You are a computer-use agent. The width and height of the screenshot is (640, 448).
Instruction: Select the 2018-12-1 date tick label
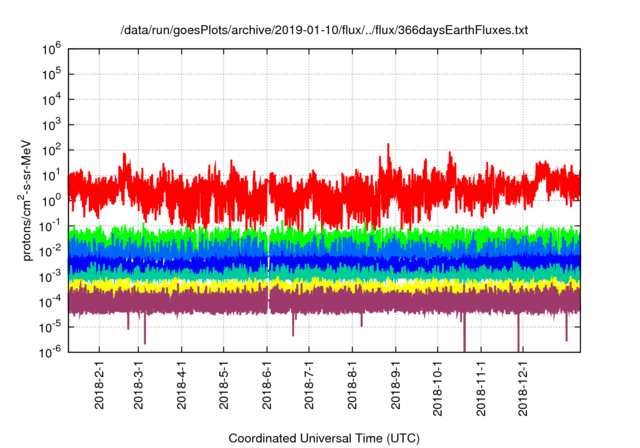pyautogui.click(x=522, y=388)
